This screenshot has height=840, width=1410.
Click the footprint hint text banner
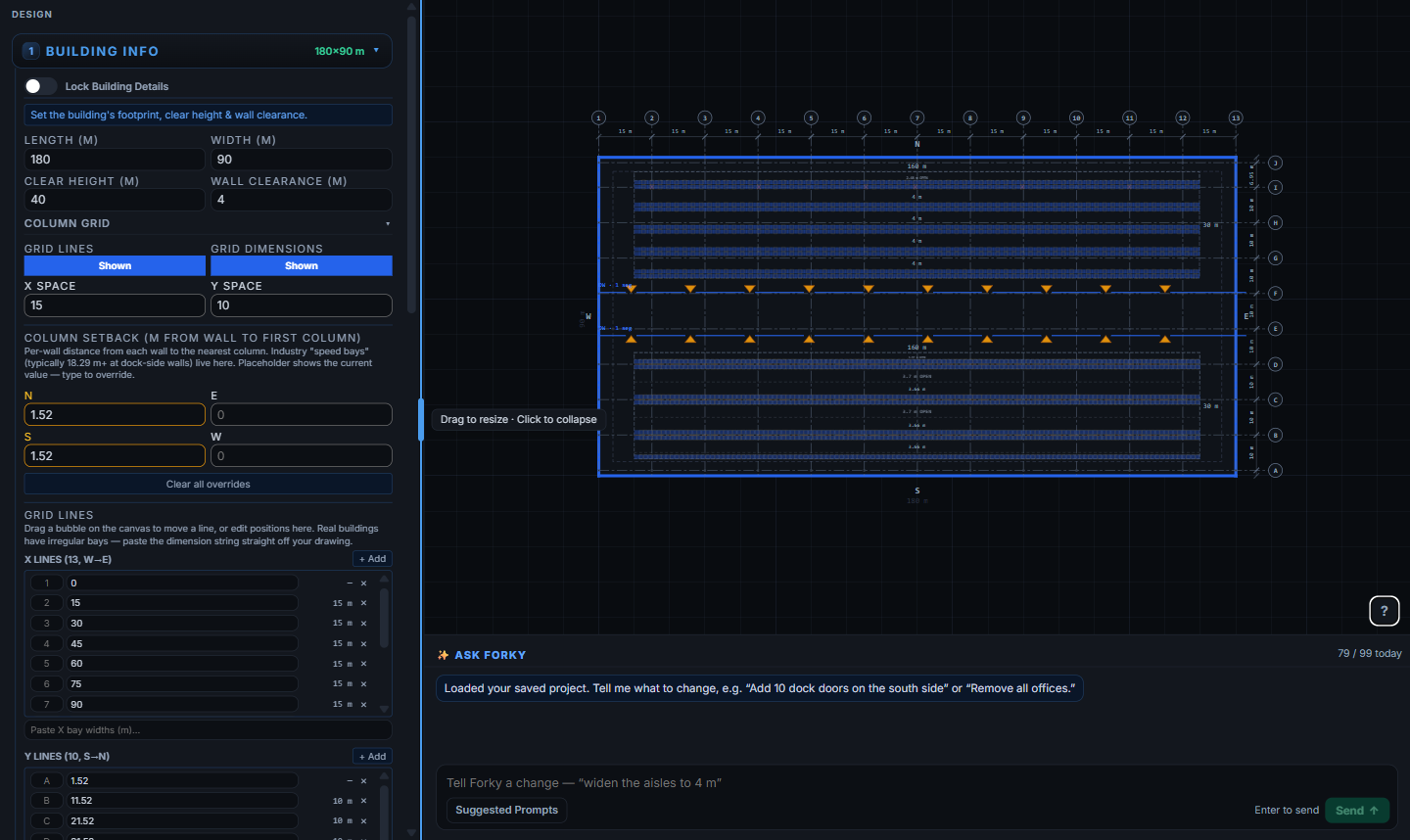208,115
